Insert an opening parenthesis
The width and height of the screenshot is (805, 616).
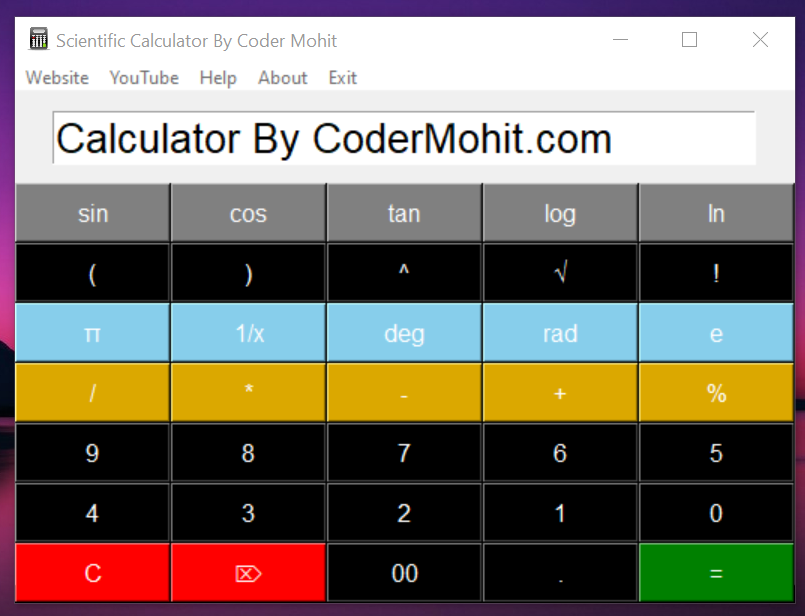[x=92, y=273]
